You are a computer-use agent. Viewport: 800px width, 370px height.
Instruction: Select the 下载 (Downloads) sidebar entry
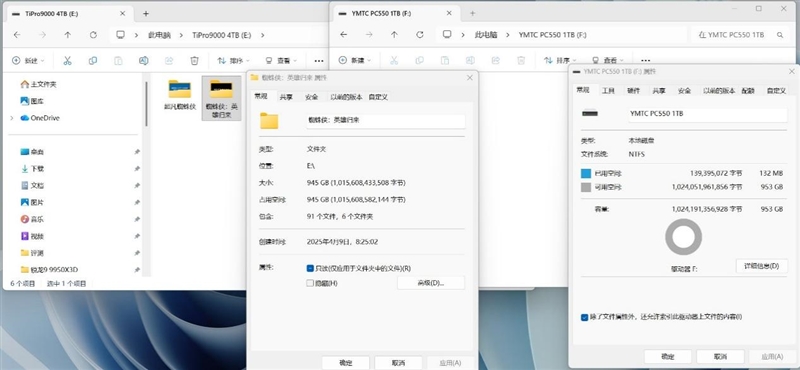click(x=32, y=168)
